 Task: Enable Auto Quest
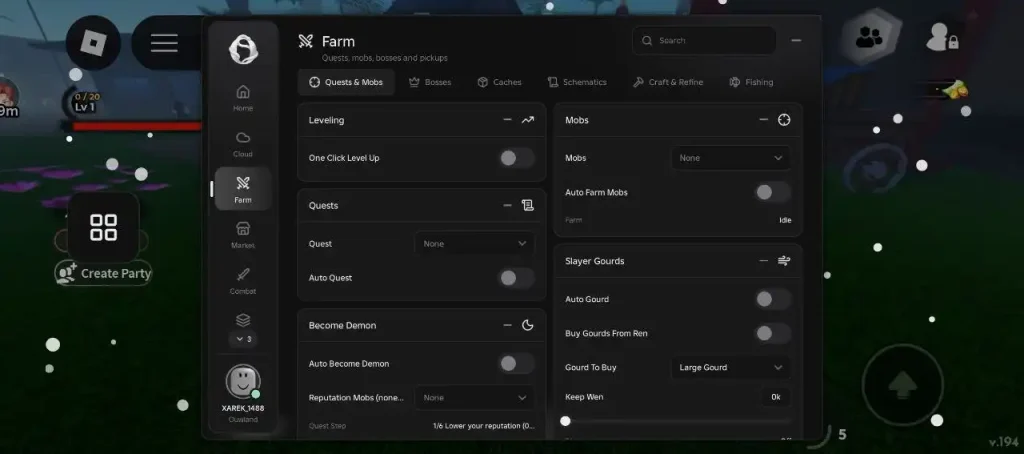coord(517,278)
